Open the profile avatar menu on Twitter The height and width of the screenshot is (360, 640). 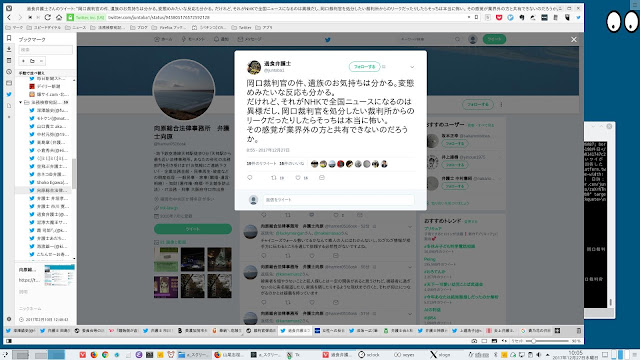click(473, 39)
